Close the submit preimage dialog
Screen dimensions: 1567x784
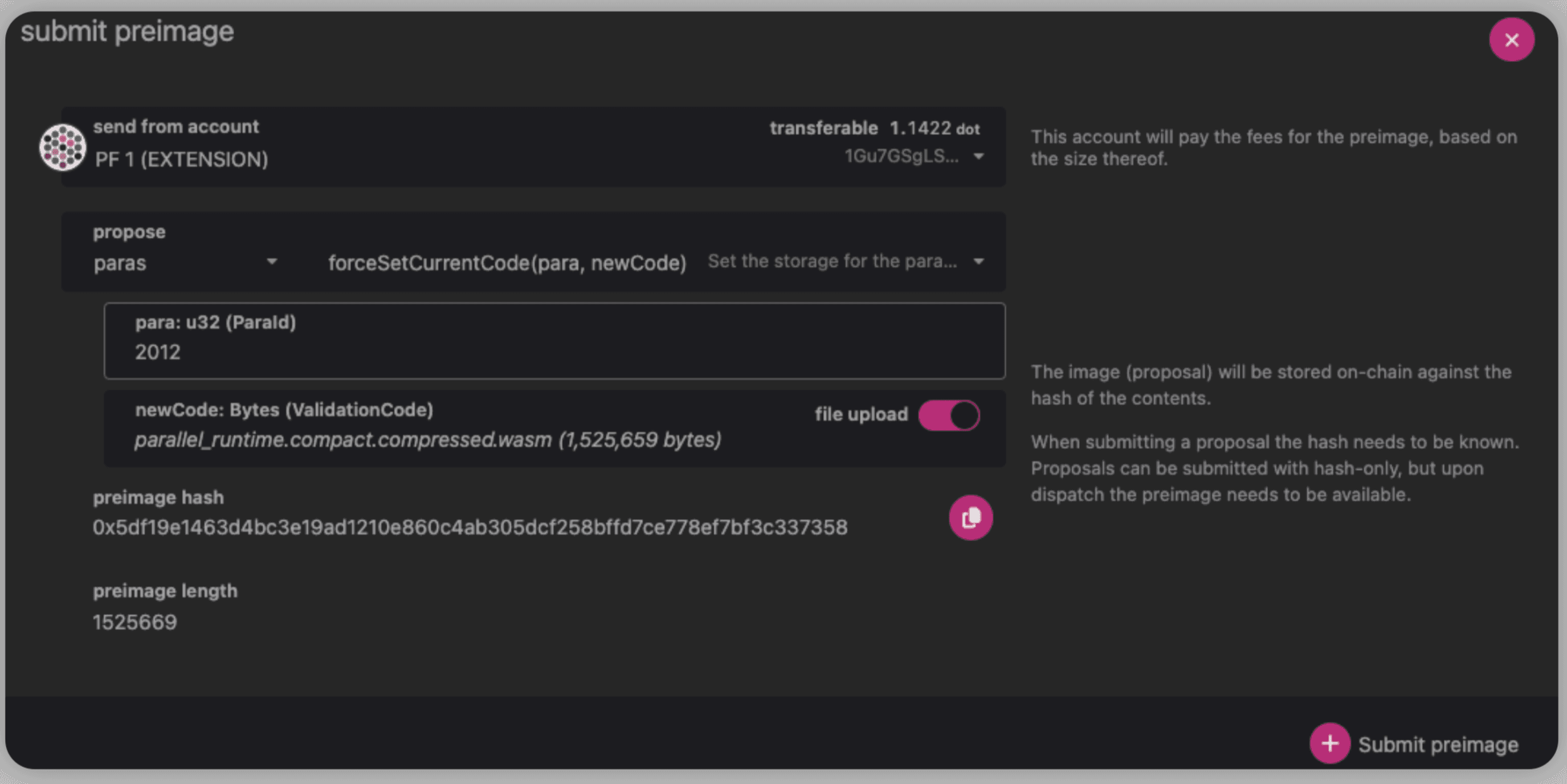[x=1511, y=40]
